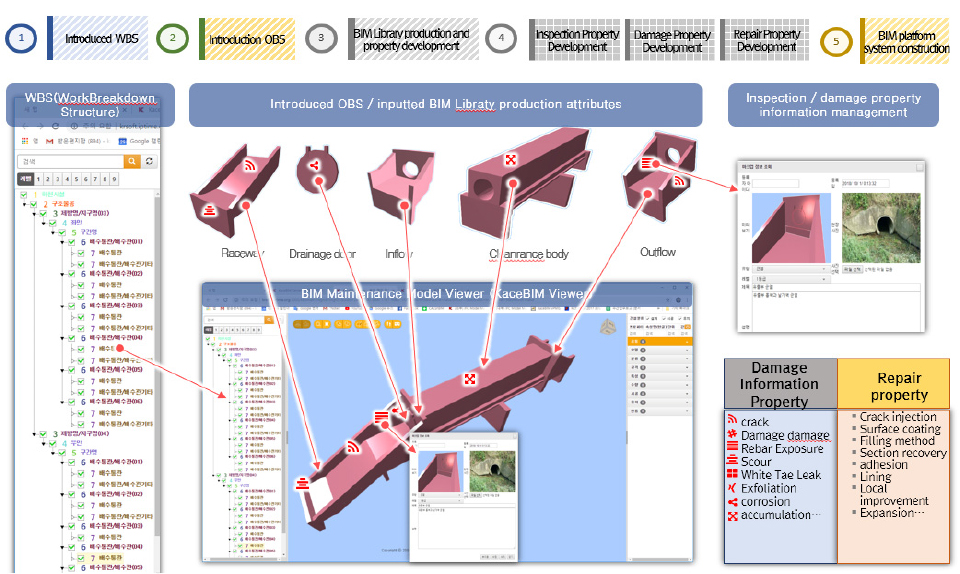Toggle checkbox of first level 6 node (02)
The image size is (960, 574).
[x=72, y=274]
